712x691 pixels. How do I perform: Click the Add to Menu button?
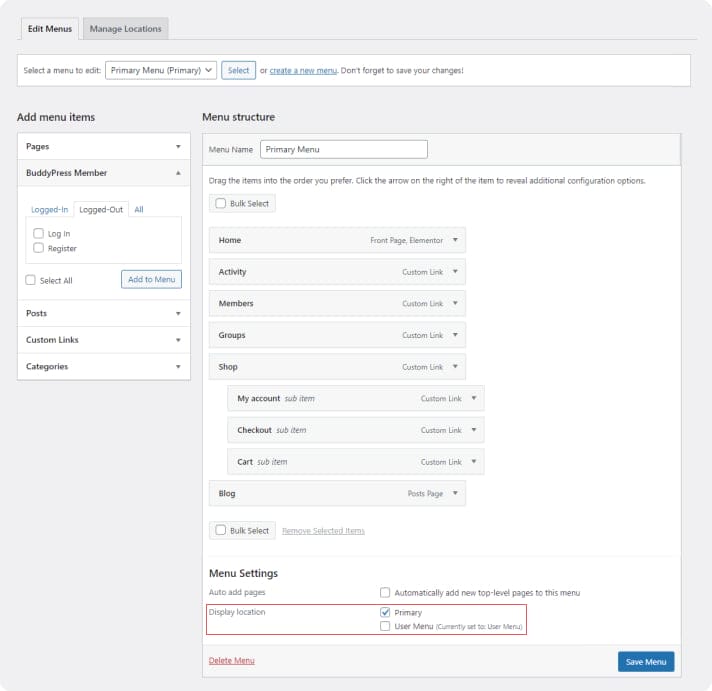151,279
